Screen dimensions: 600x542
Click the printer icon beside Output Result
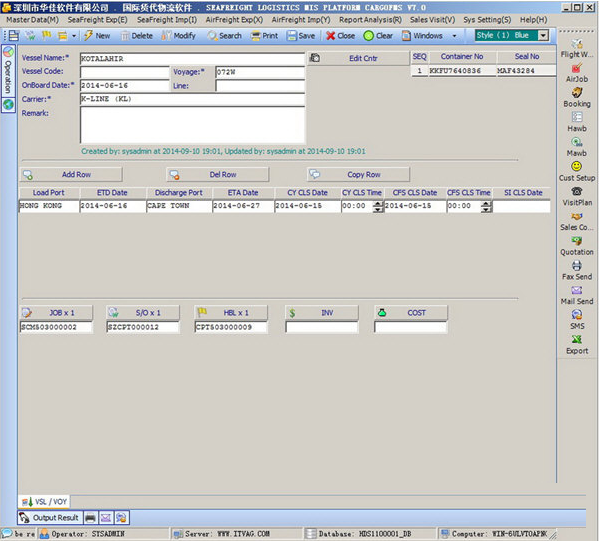91,518
